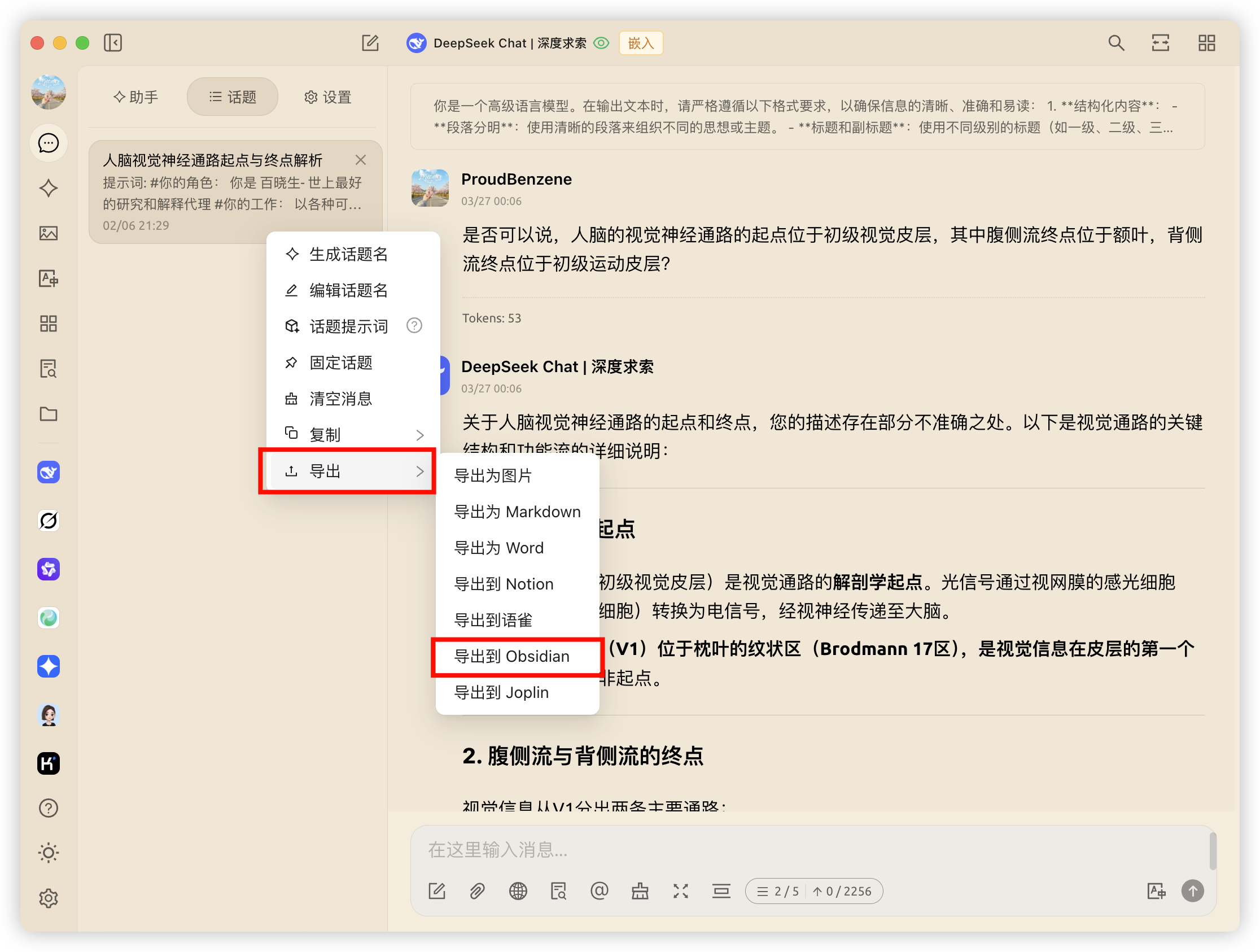Screen dimensions: 1260x952
Task: Enable web search globe icon
Action: pyautogui.click(x=518, y=890)
